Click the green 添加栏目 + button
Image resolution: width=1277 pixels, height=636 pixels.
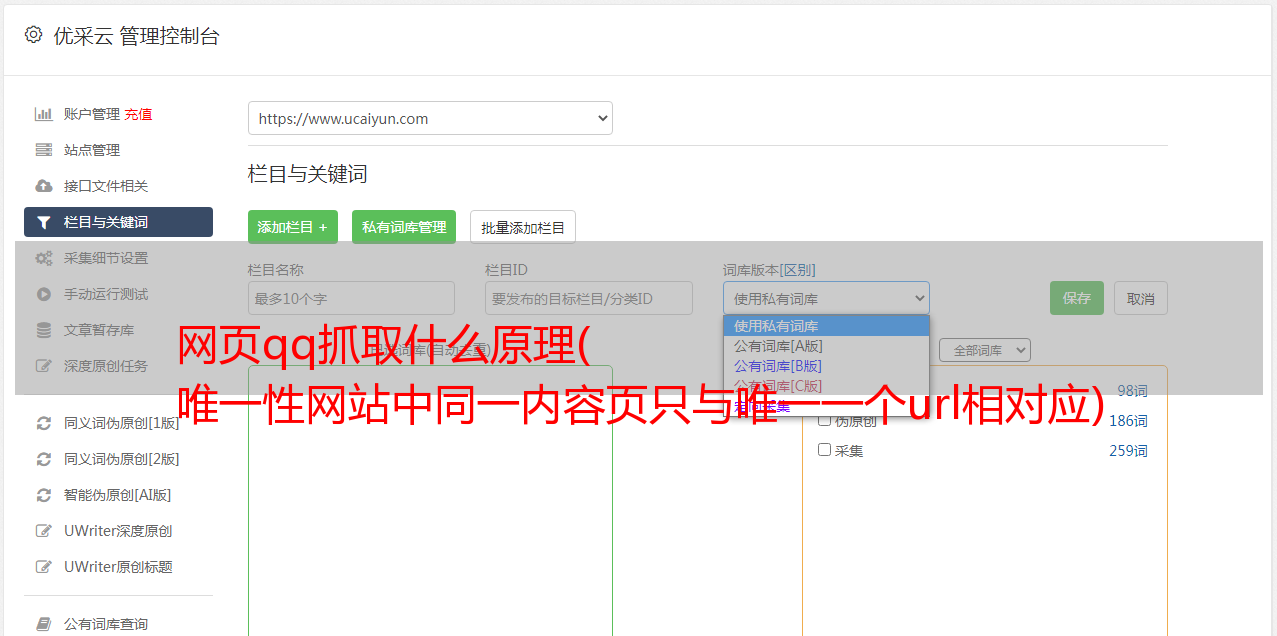coord(293,227)
